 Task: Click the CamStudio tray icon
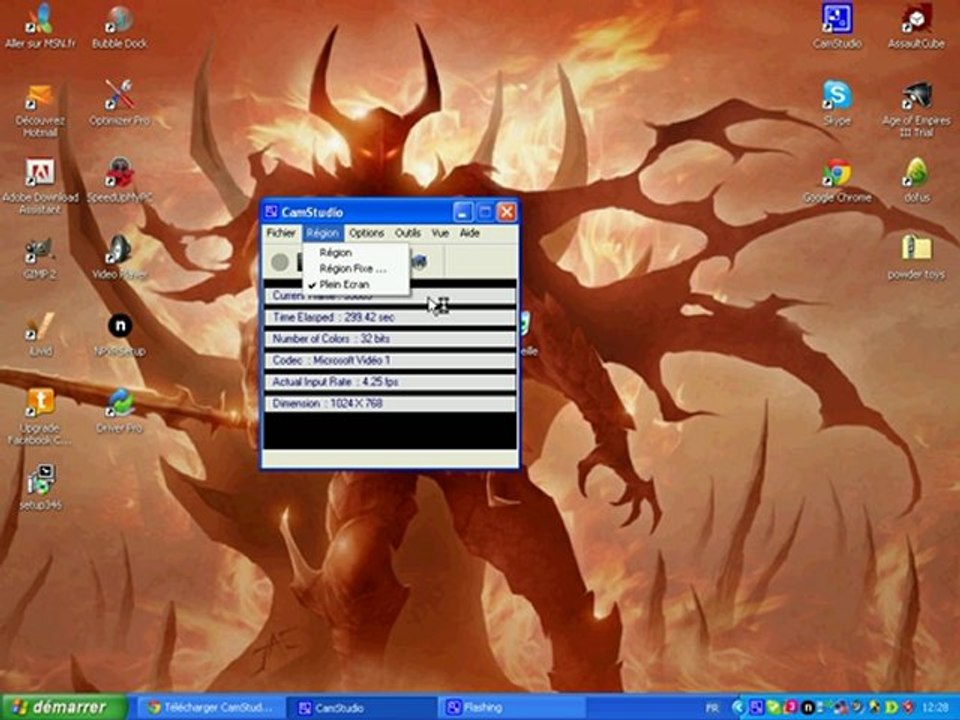(x=757, y=708)
